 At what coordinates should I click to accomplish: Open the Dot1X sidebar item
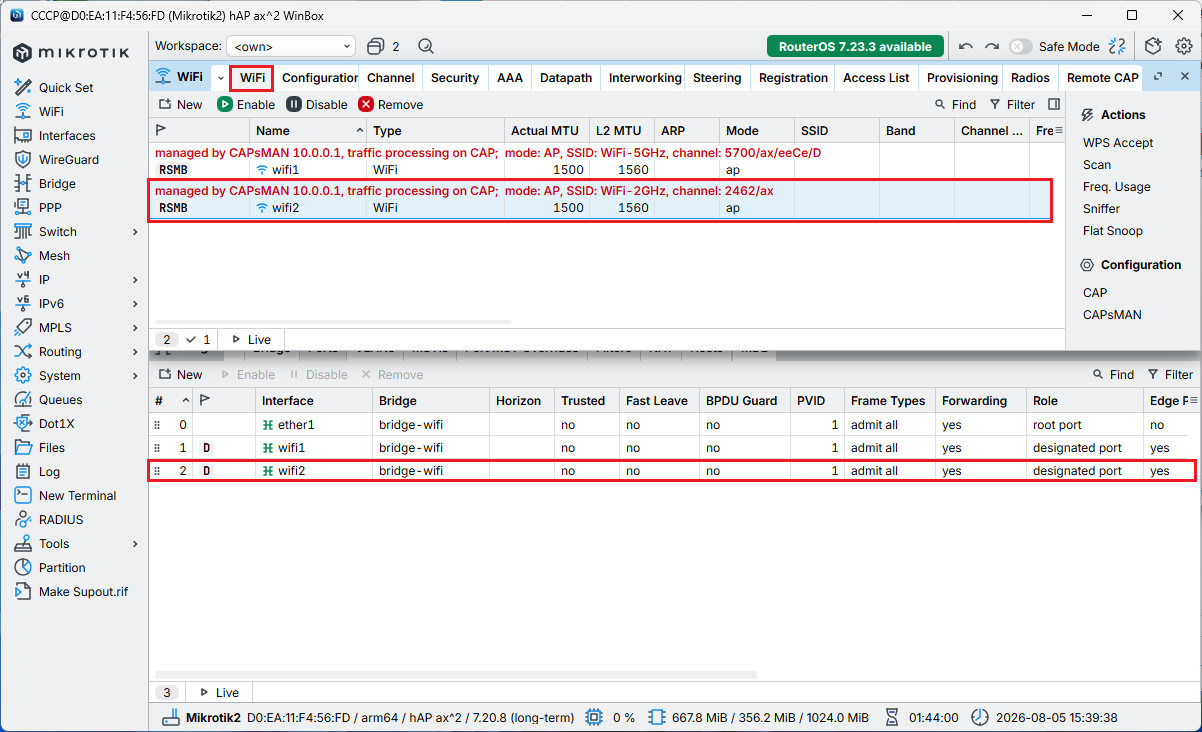pos(57,423)
